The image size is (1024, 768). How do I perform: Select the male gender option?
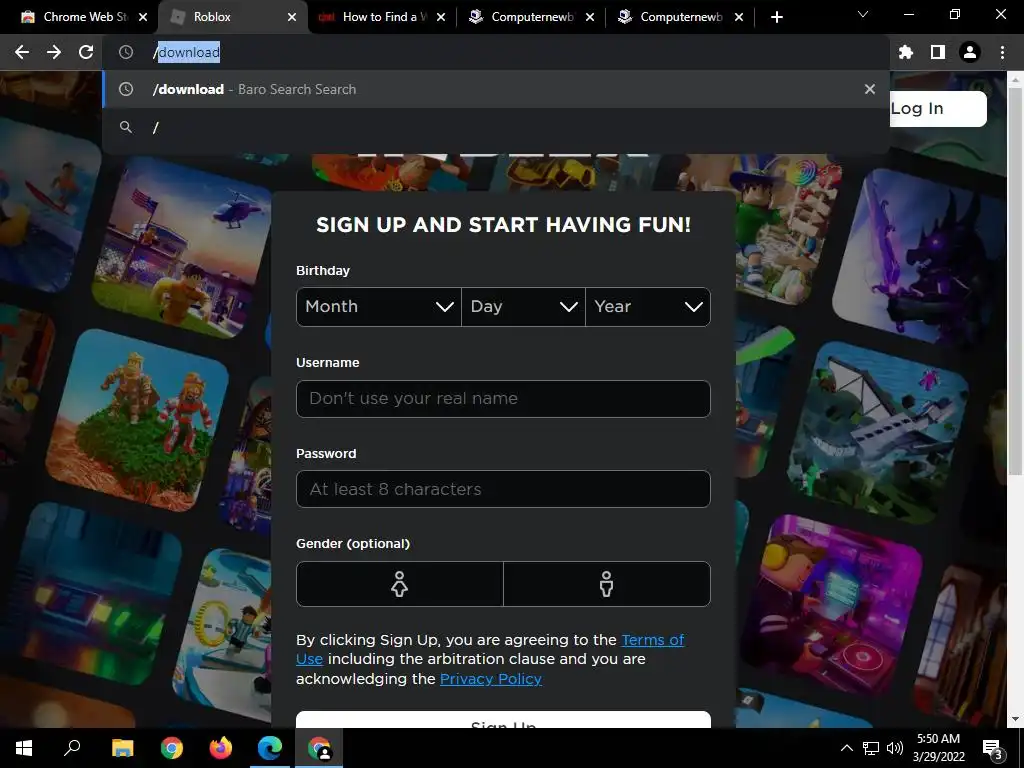point(607,584)
